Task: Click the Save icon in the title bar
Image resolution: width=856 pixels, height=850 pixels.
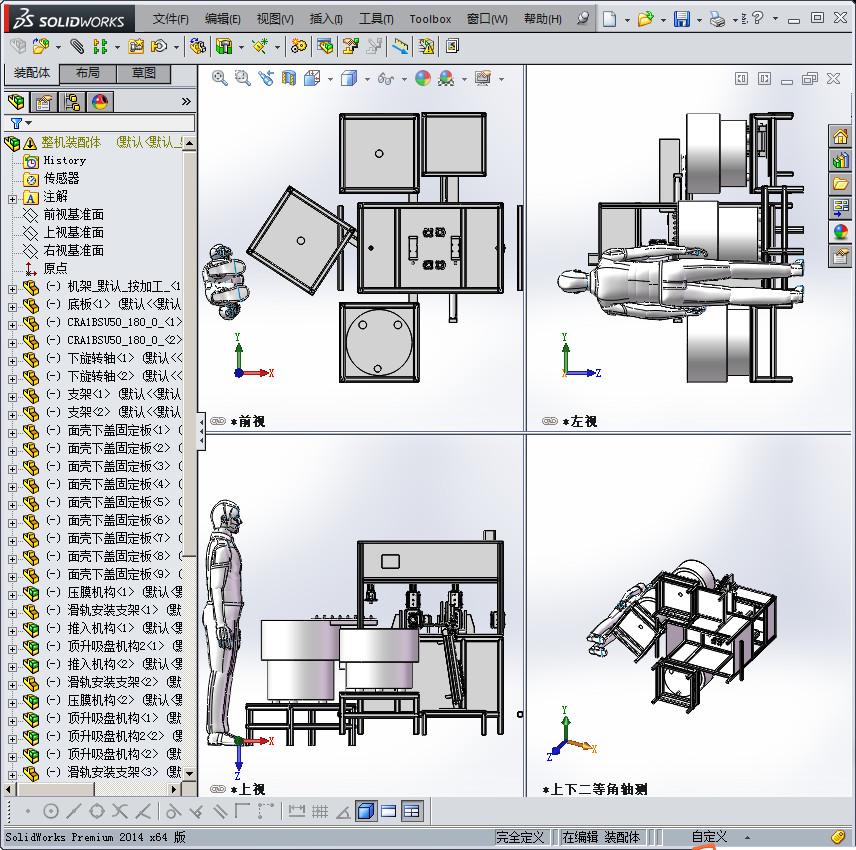Action: [681, 19]
